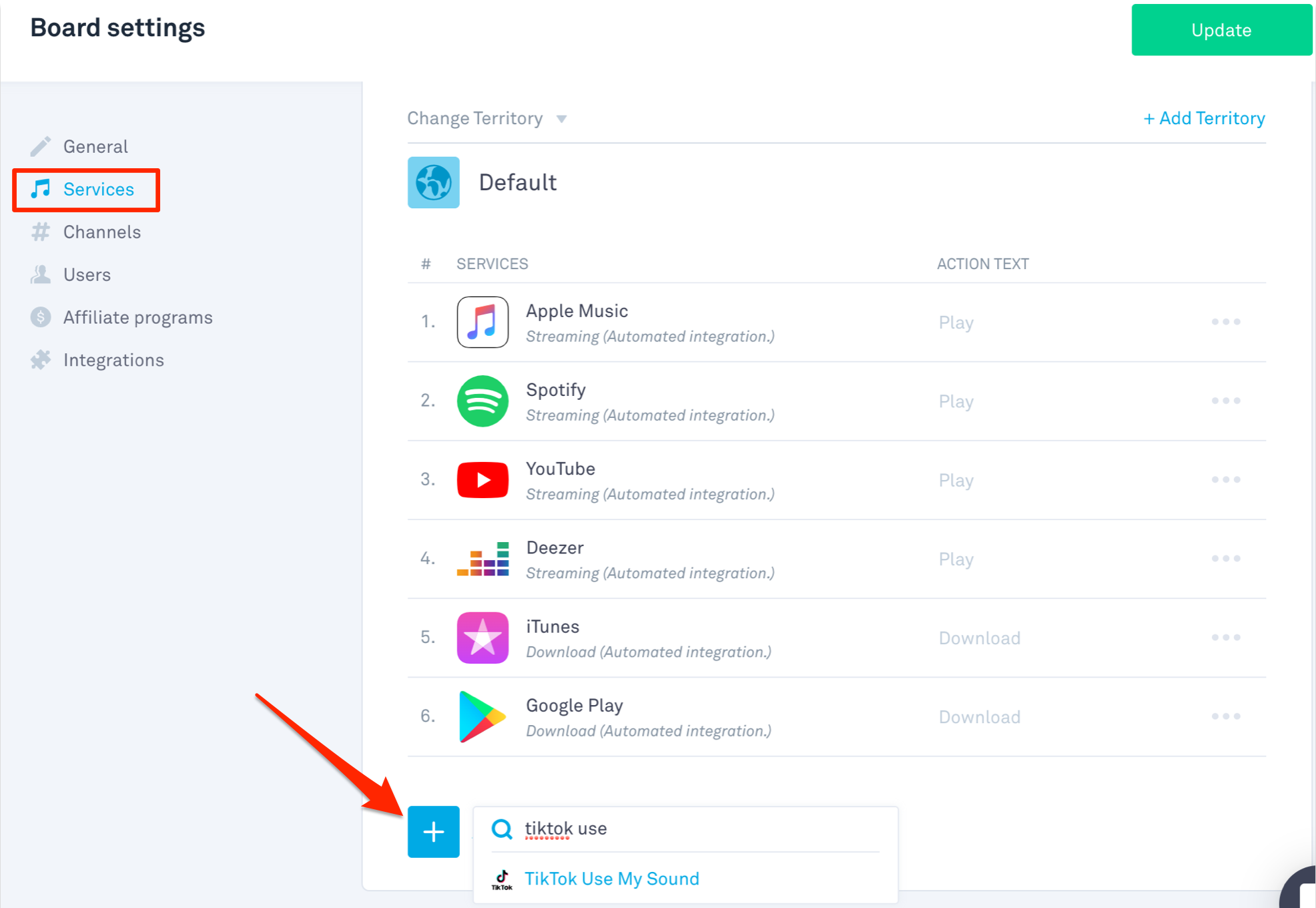Click the Apple Music service icon

point(483,322)
